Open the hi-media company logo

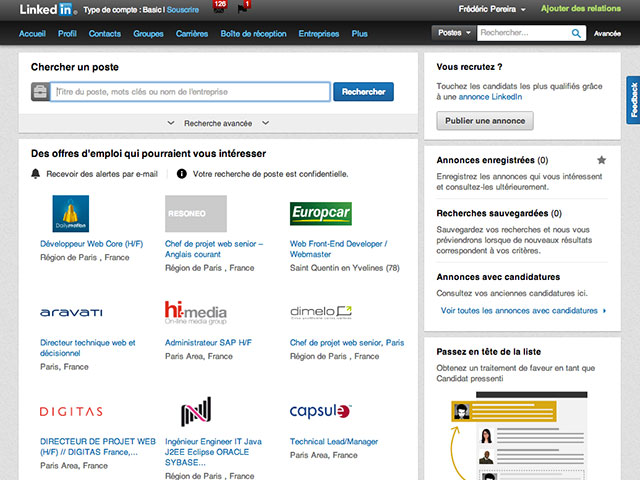pyautogui.click(x=196, y=313)
